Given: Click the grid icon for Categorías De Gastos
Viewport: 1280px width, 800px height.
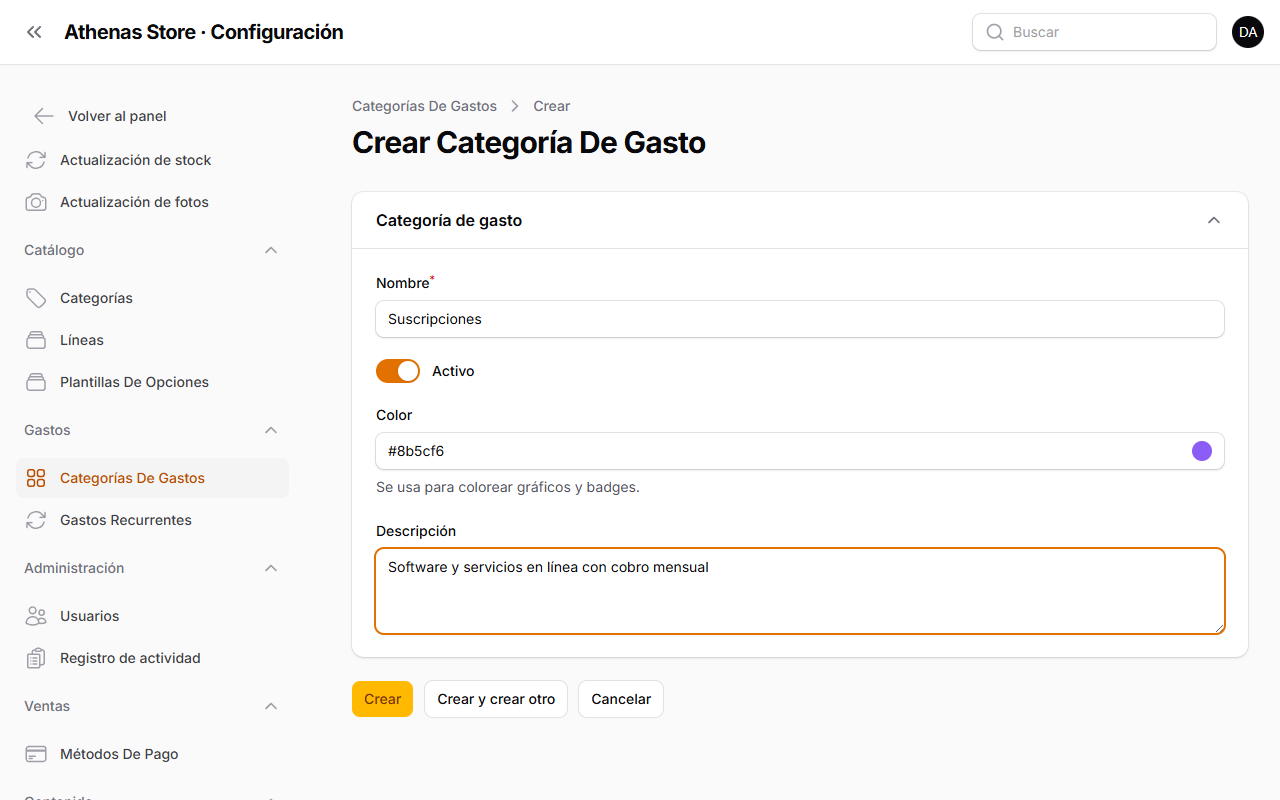Looking at the screenshot, I should [x=36, y=478].
